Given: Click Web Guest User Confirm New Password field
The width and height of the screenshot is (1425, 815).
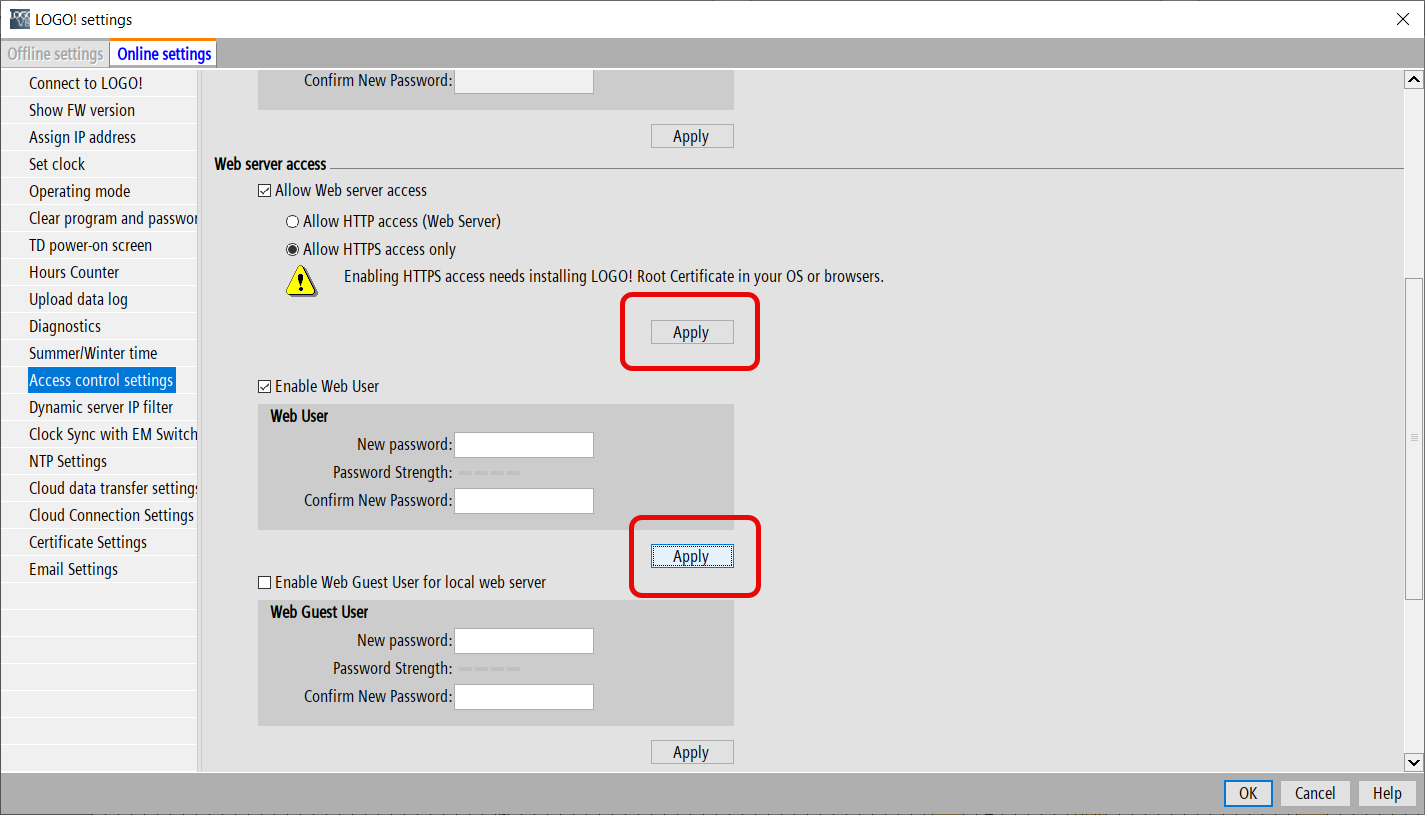Looking at the screenshot, I should tap(524, 697).
